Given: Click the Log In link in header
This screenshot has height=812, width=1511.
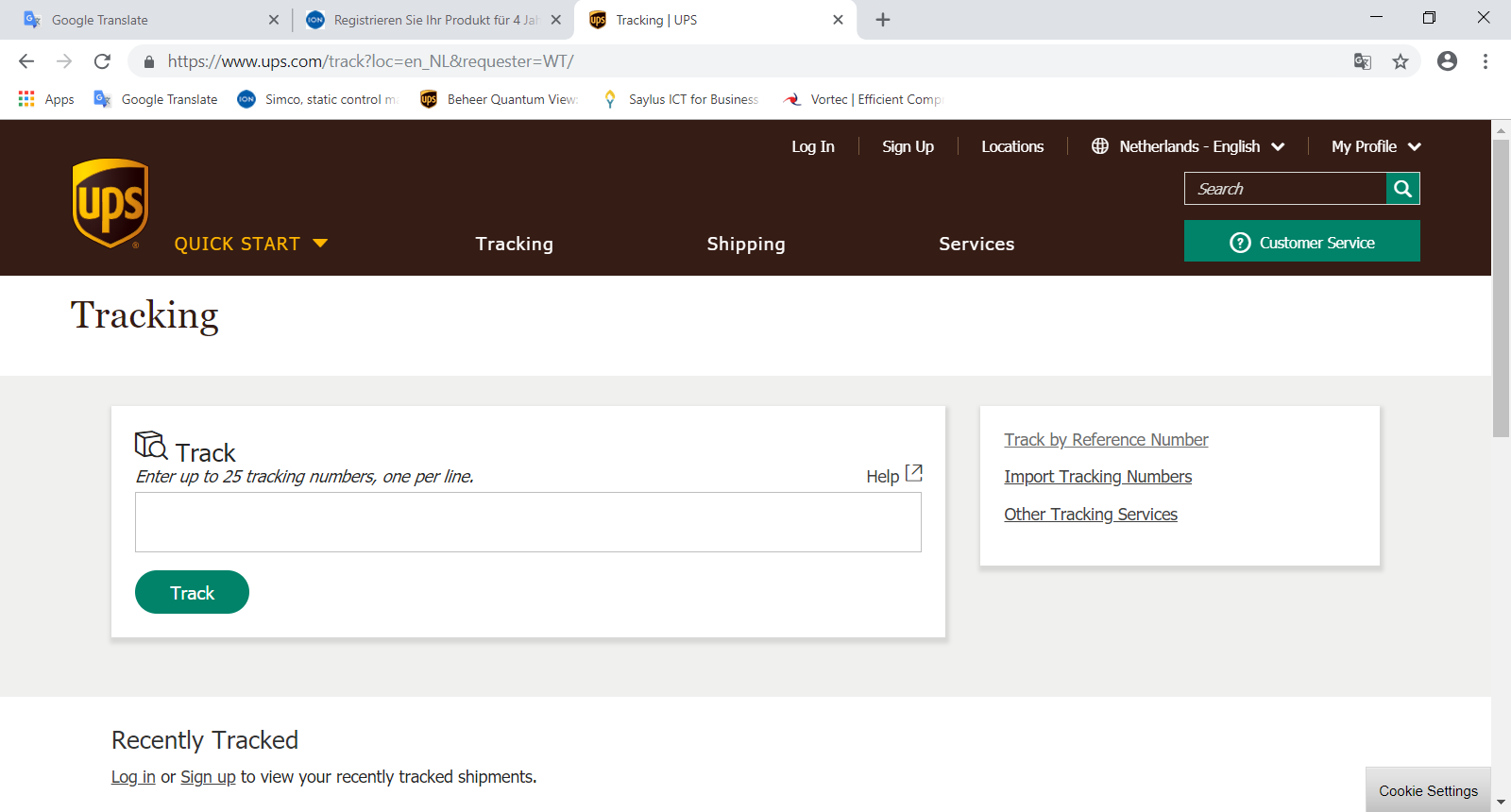Looking at the screenshot, I should (x=813, y=146).
